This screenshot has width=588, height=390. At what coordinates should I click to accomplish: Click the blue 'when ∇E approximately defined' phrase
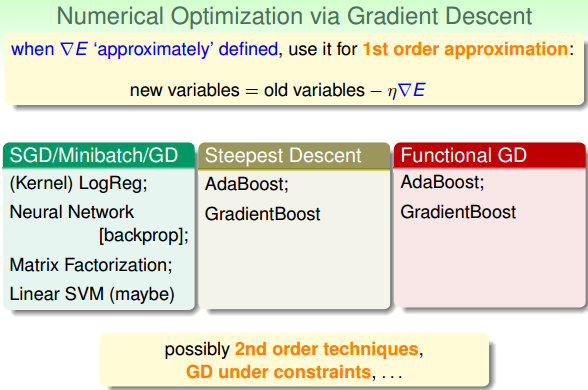pyautogui.click(x=144, y=49)
